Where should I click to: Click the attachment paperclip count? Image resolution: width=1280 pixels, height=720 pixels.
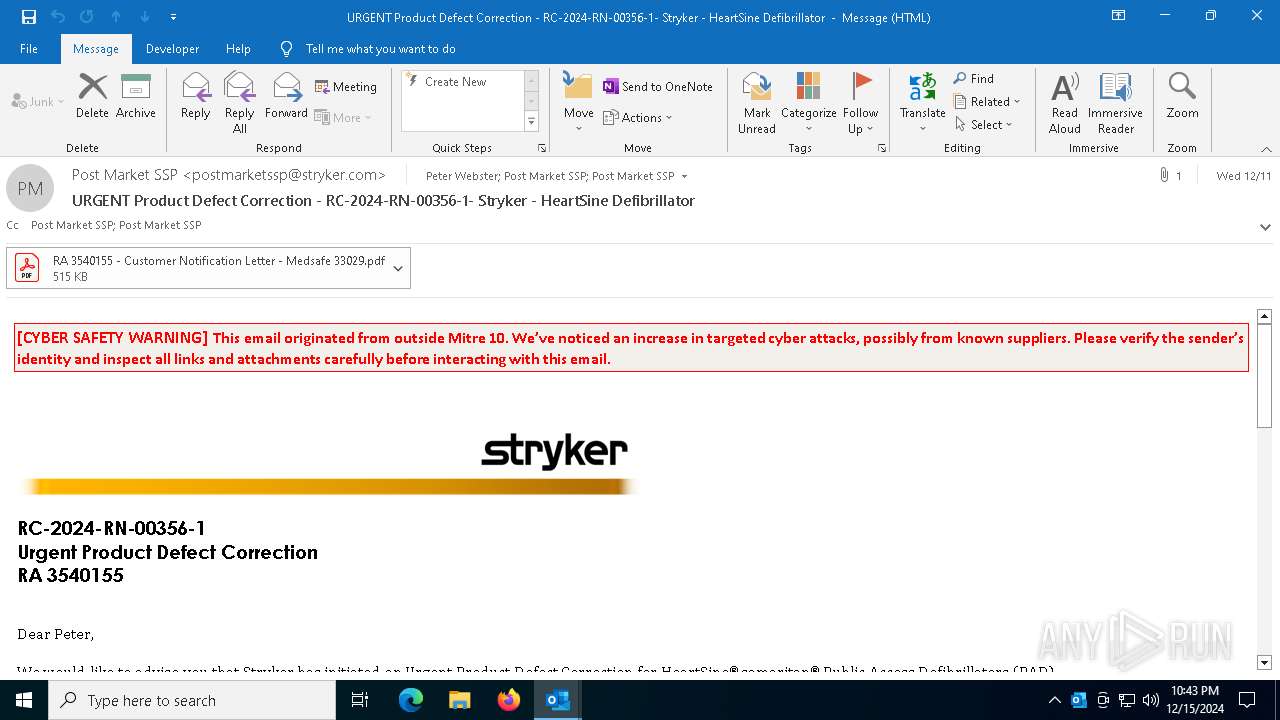1170,176
